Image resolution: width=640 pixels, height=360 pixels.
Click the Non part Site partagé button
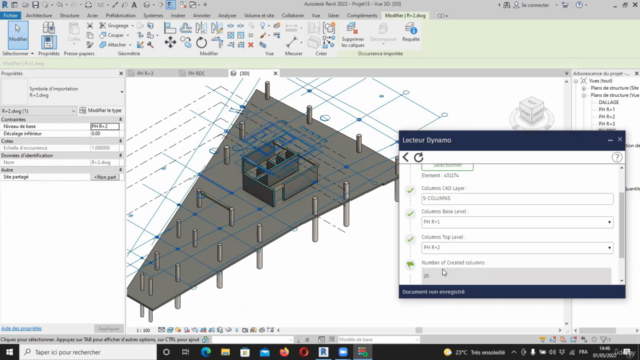pyautogui.click(x=105, y=177)
